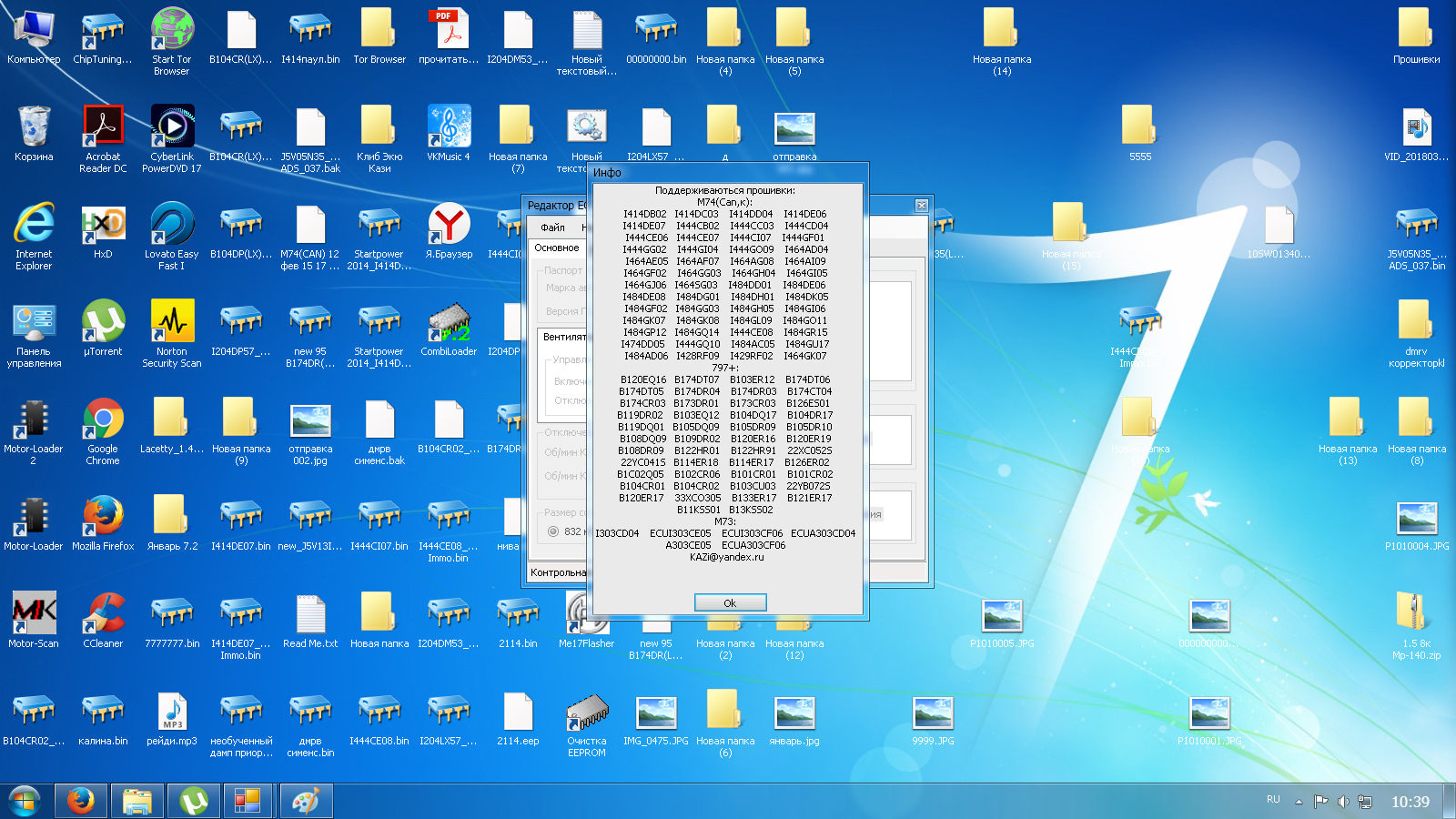Open the Файл menu in Редактор window
Screen dimensions: 1456x819
(x=552, y=227)
